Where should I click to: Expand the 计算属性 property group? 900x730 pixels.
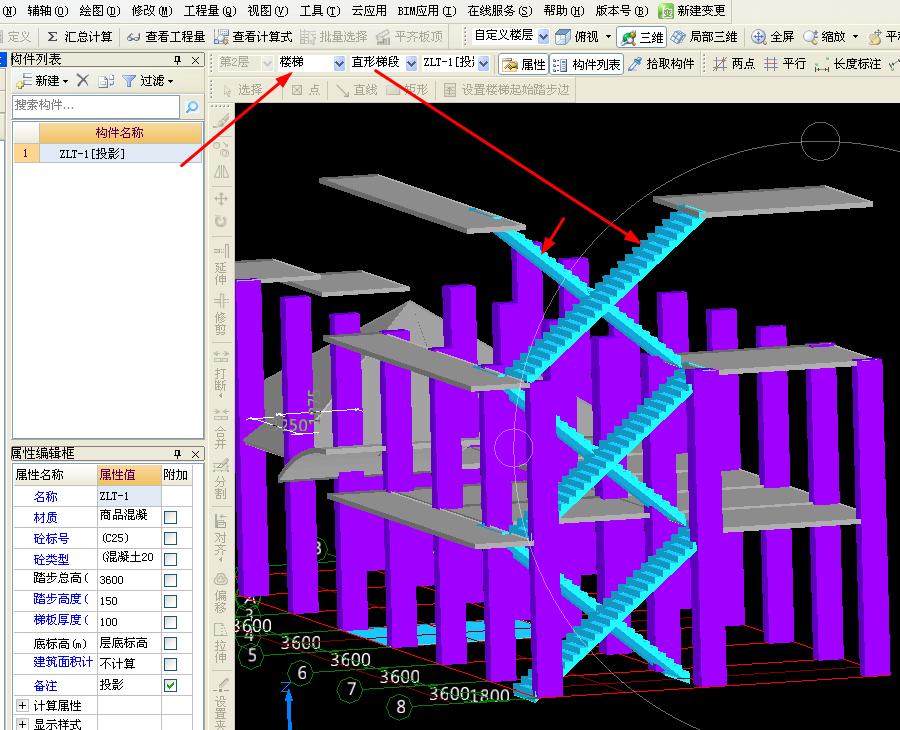pyautogui.click(x=22, y=706)
